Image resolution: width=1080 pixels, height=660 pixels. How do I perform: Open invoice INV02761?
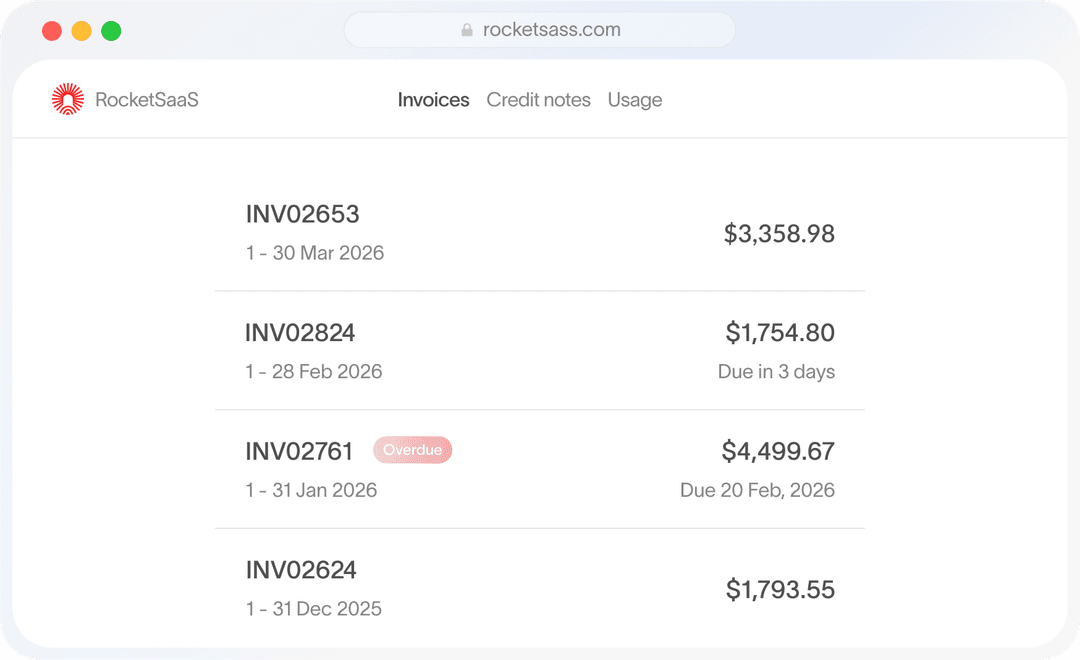pyautogui.click(x=299, y=452)
